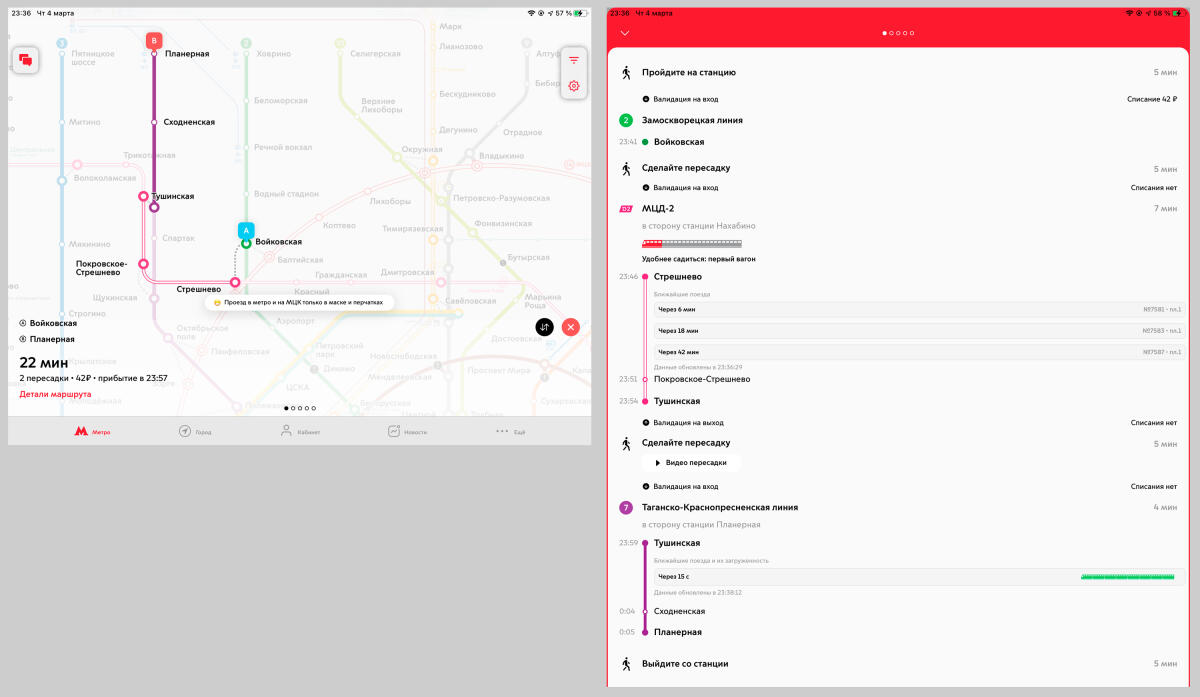Open the map filter icon
This screenshot has width=1200, height=697.
point(573,60)
